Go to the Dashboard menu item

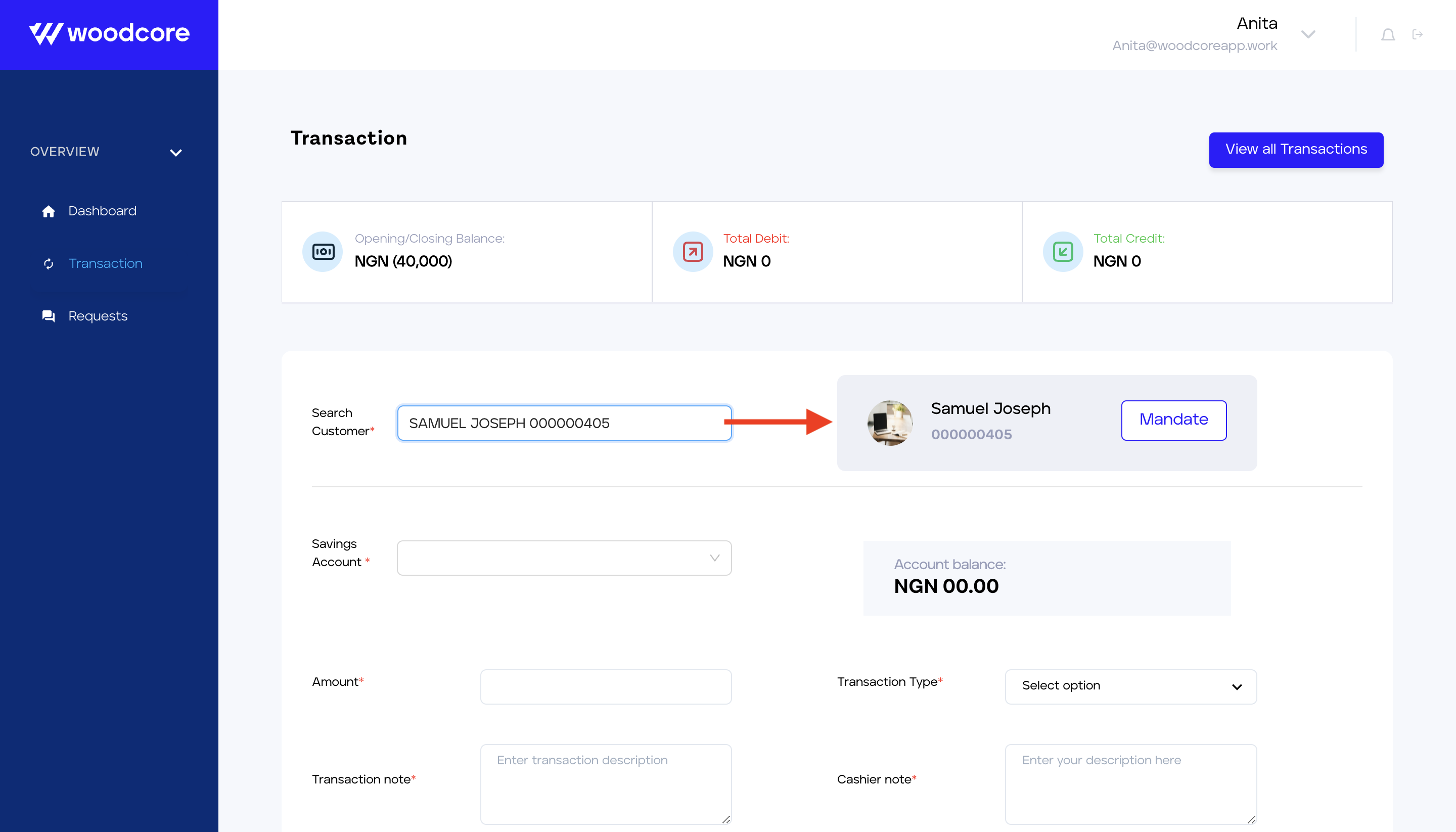pyautogui.click(x=102, y=211)
